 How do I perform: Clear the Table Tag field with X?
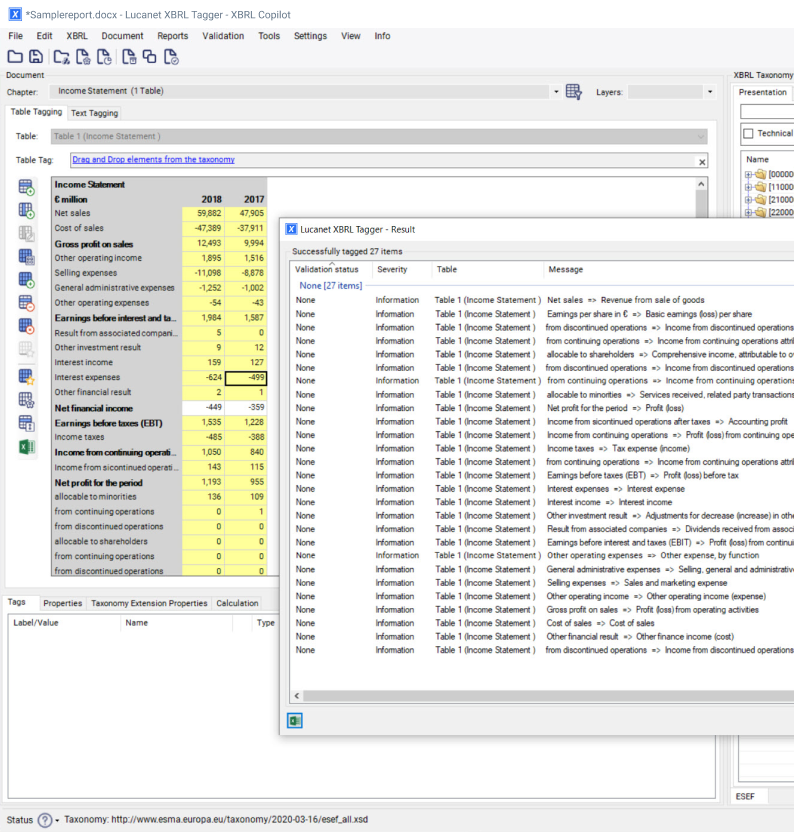click(x=701, y=161)
